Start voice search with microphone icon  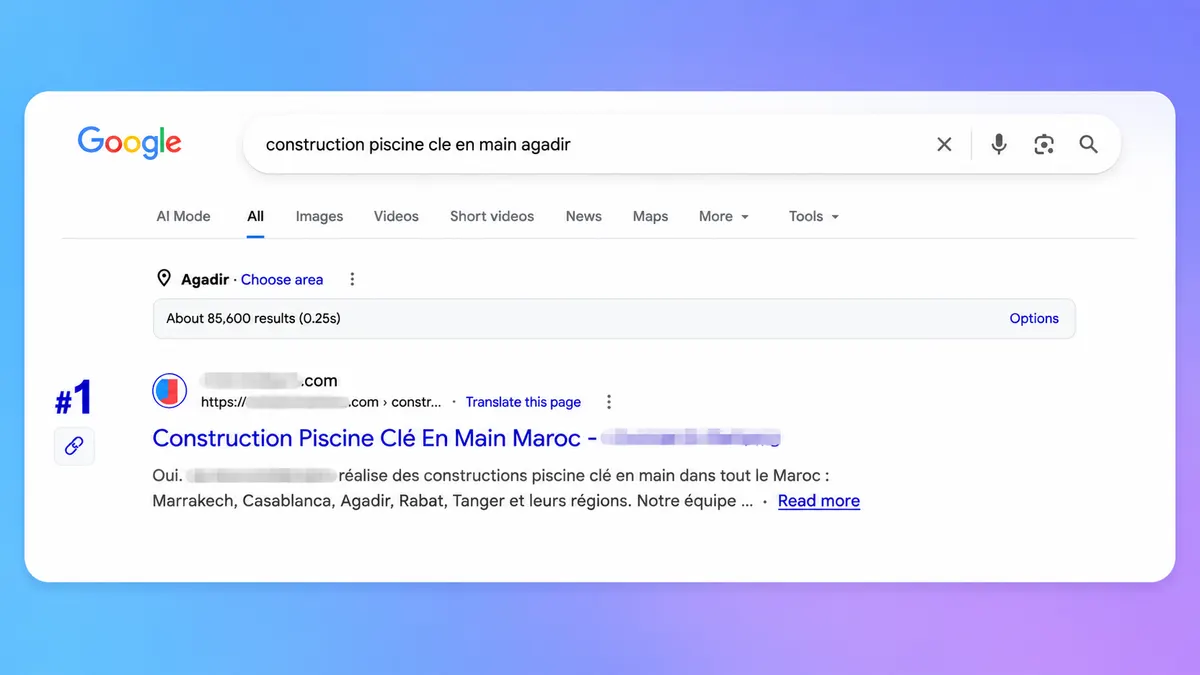[999, 144]
